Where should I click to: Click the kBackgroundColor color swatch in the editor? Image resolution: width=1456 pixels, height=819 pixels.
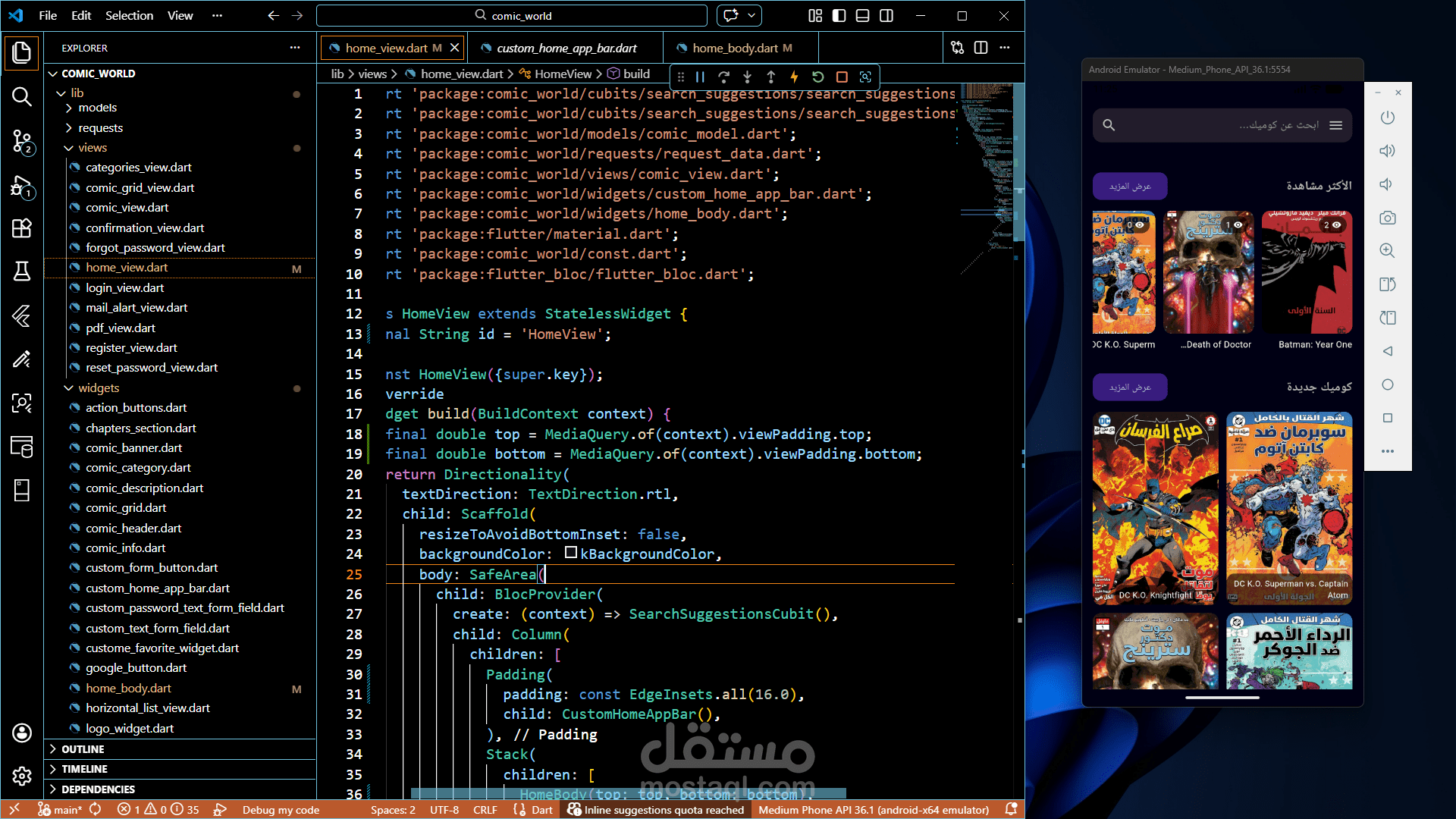tap(571, 554)
